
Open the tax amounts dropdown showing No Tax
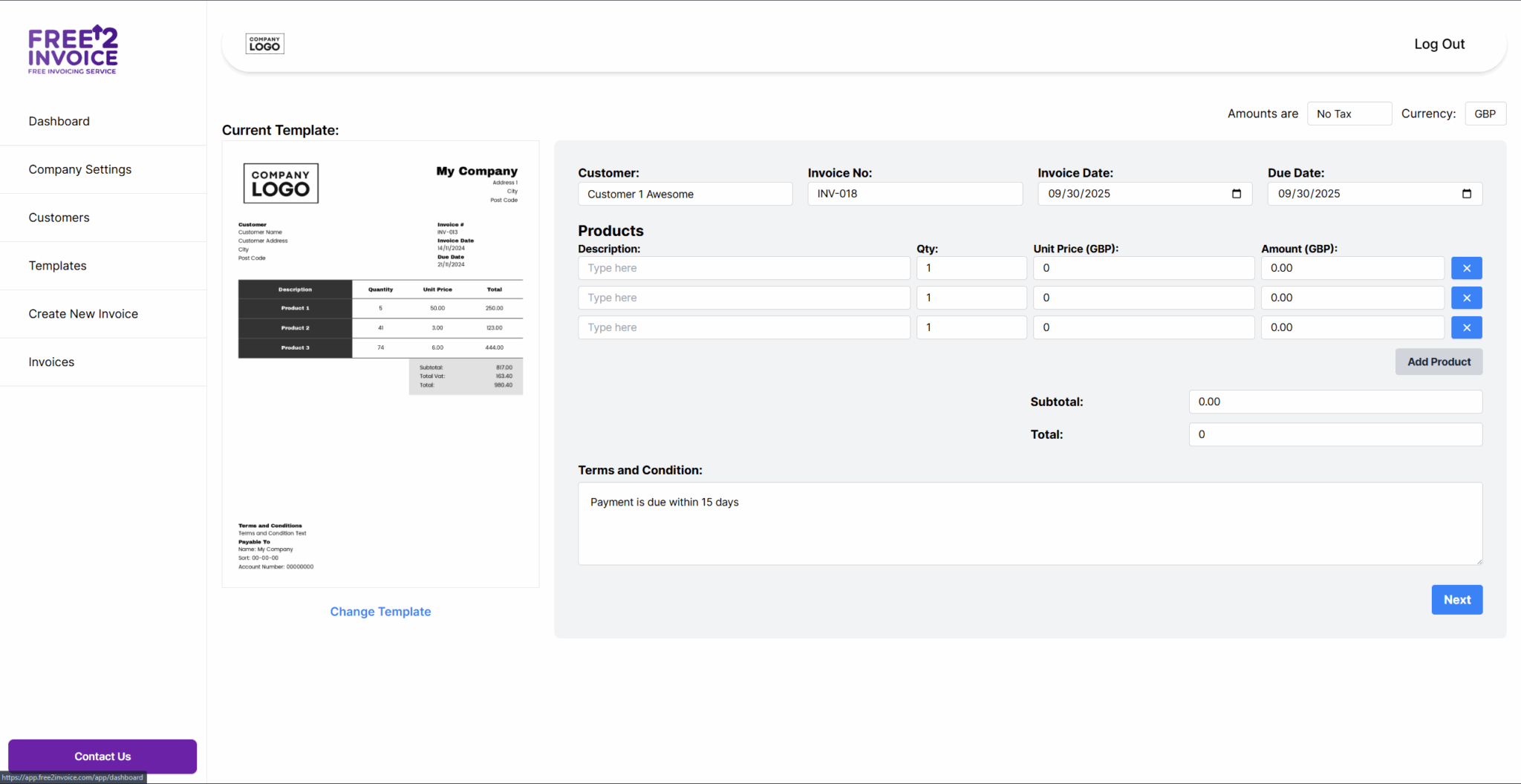(1349, 113)
